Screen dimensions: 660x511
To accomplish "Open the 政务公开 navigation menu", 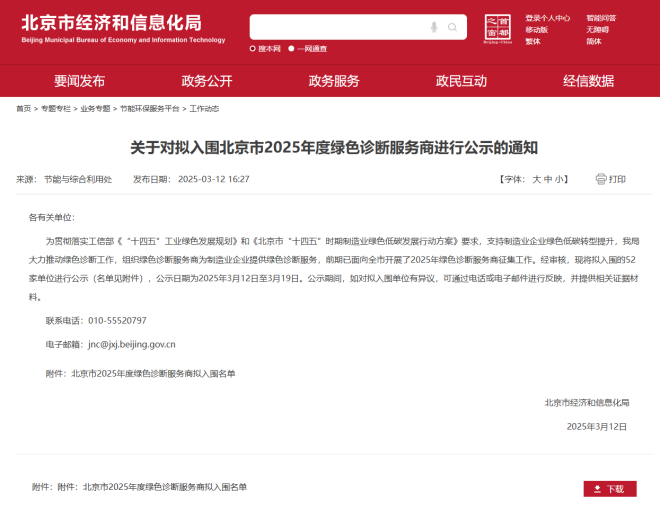I will pyautogui.click(x=206, y=81).
